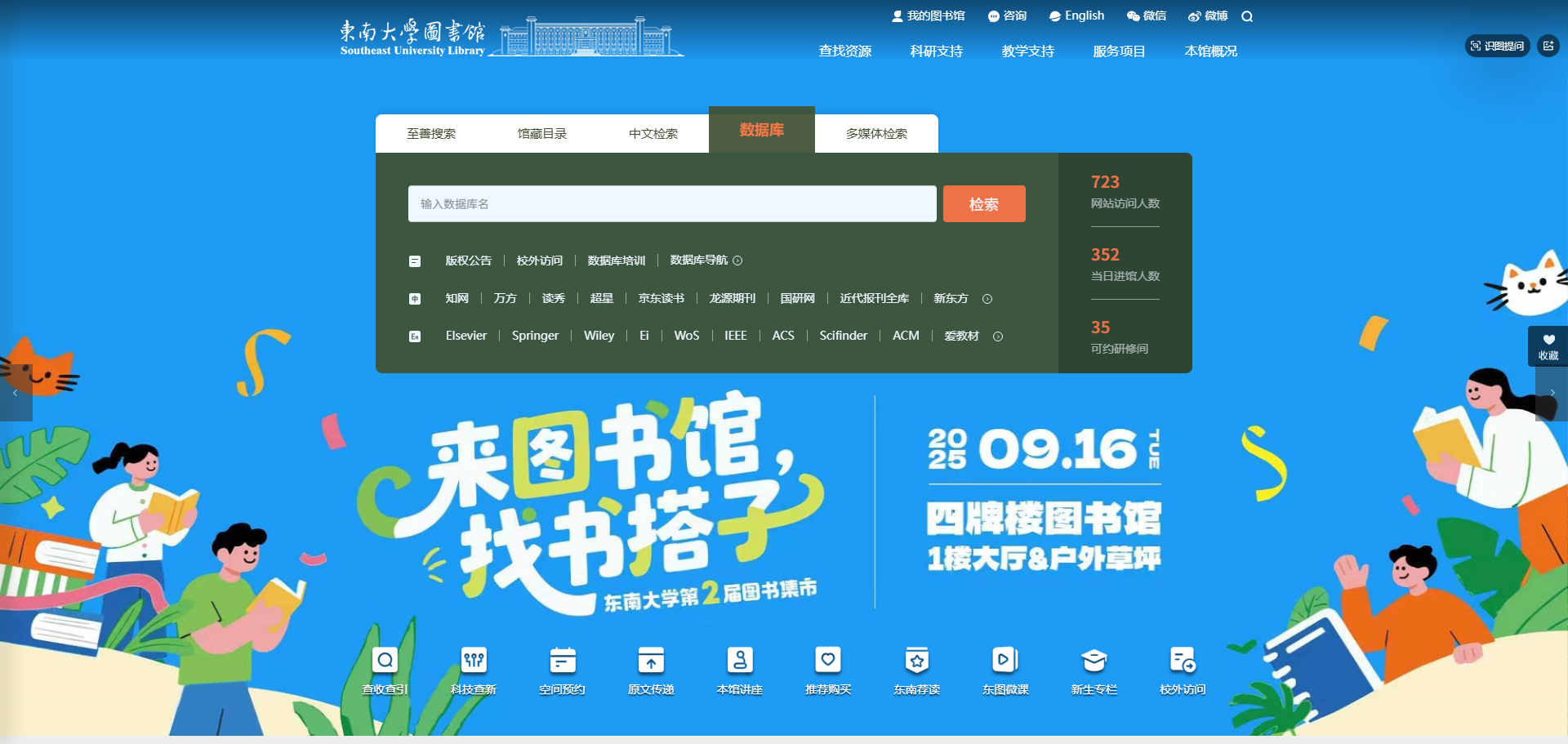Open the 查收查引 quick link icon
The image size is (1568, 744).
[385, 660]
